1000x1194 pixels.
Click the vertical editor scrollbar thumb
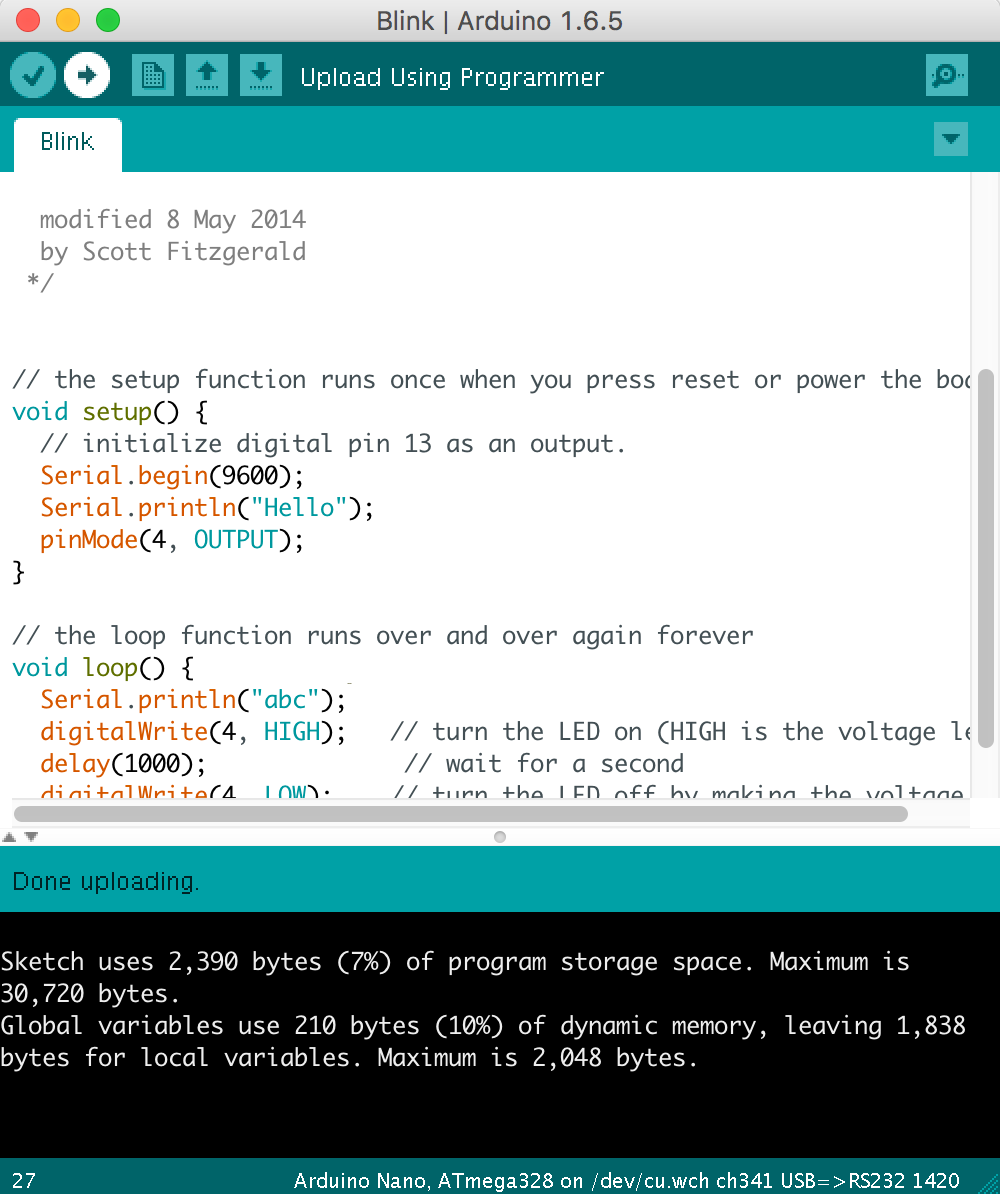tap(986, 558)
